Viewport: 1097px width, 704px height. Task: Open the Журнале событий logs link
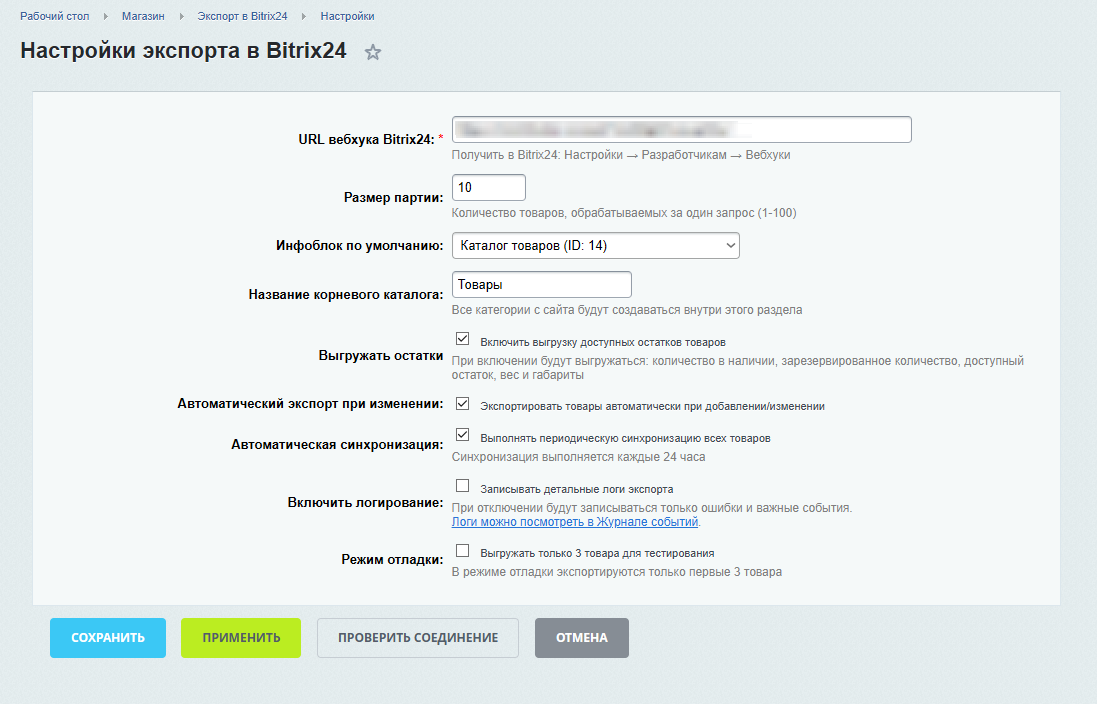575,522
